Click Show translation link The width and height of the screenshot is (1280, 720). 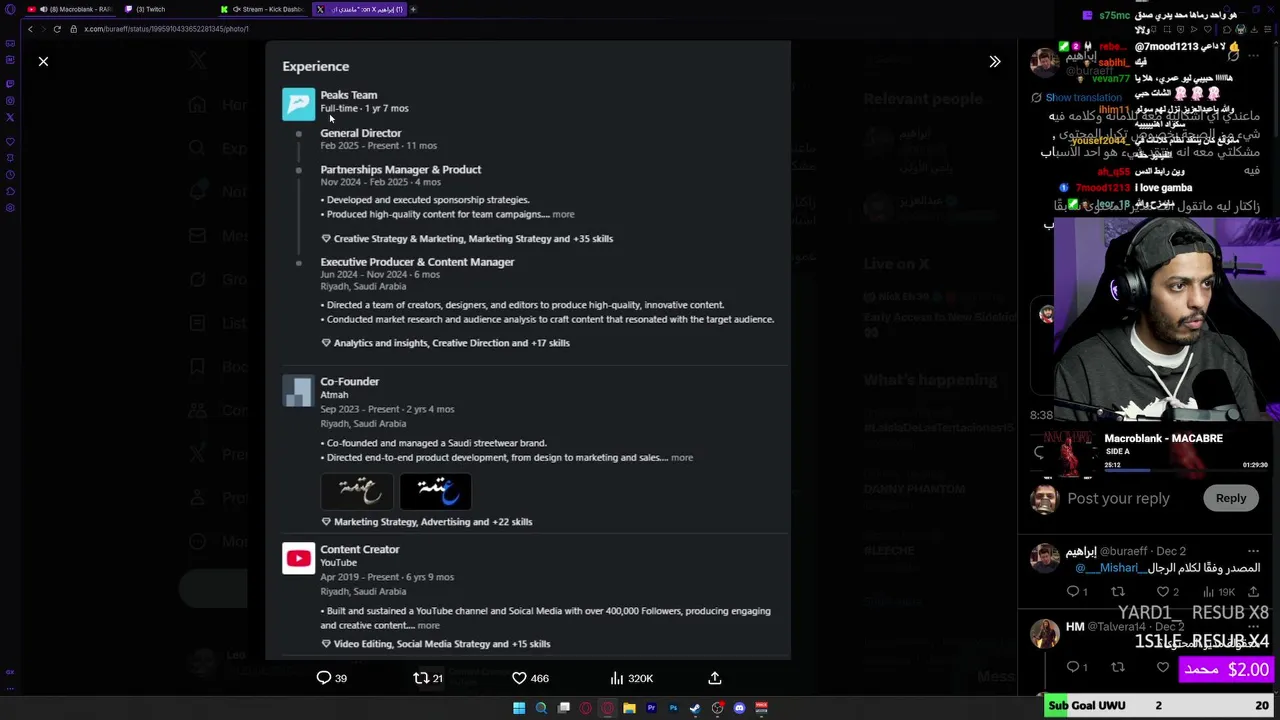tap(1083, 98)
